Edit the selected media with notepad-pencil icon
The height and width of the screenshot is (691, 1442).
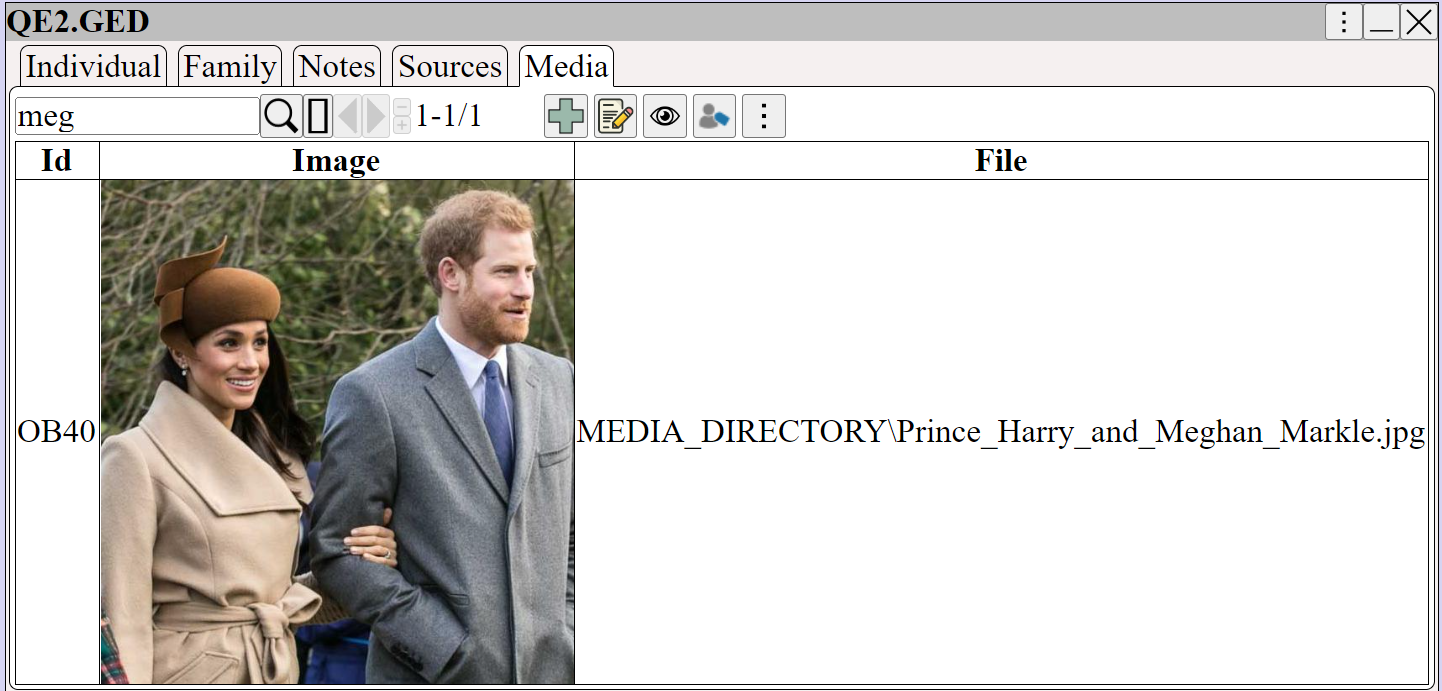pyautogui.click(x=615, y=117)
